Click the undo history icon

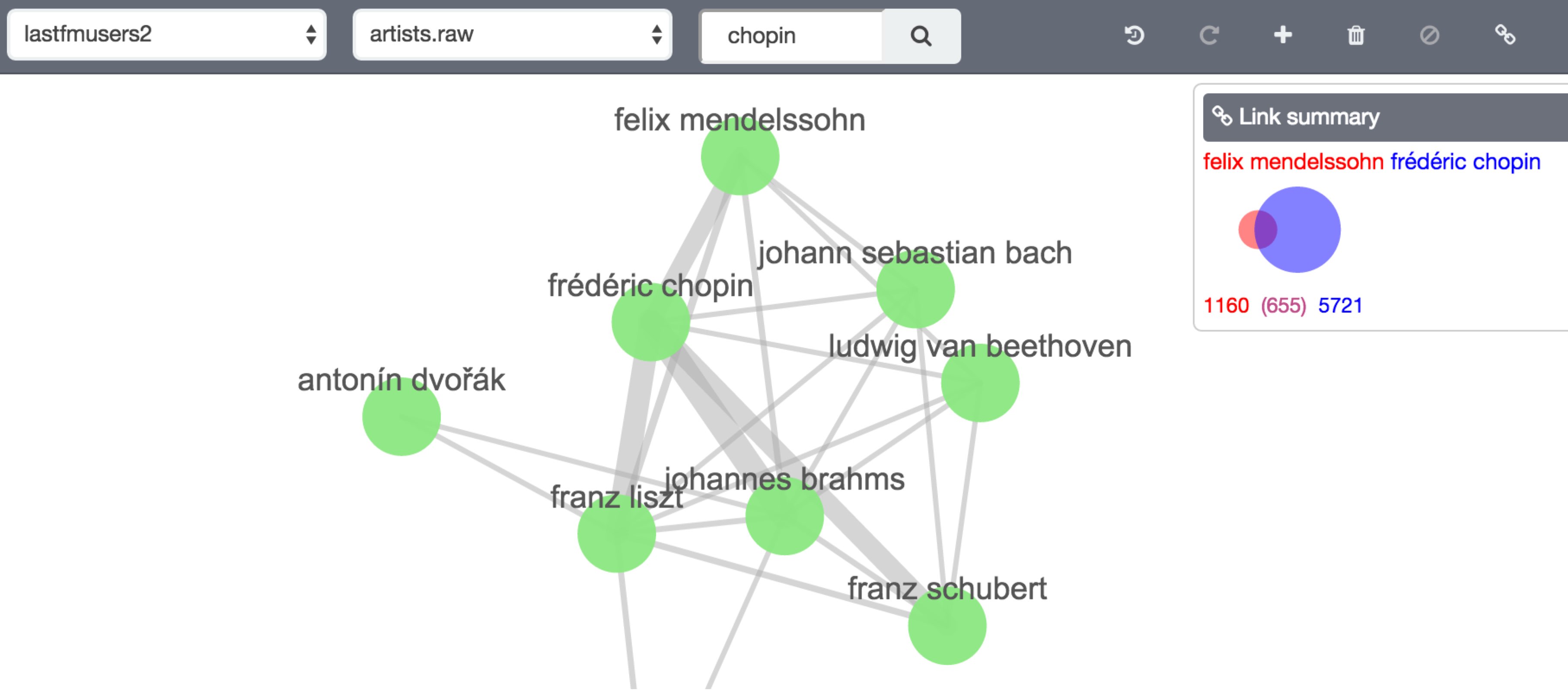1134,36
